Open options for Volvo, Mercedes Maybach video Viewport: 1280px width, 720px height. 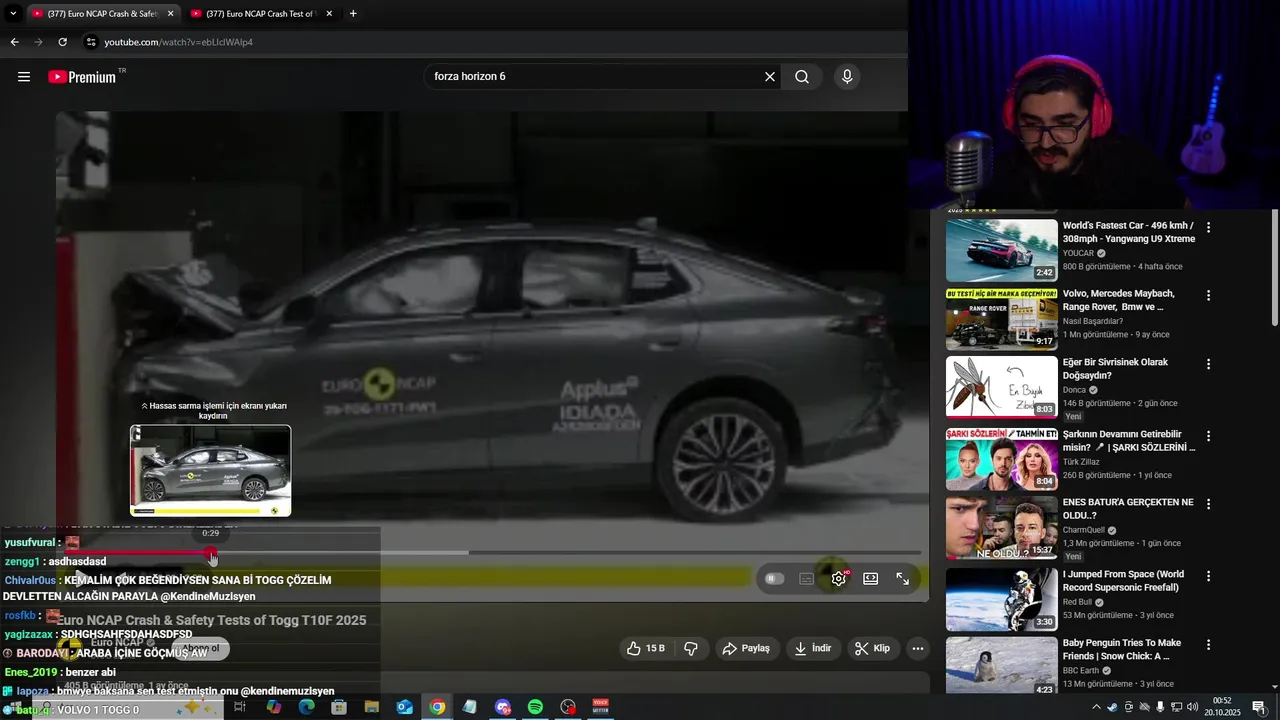pyautogui.click(x=1208, y=296)
